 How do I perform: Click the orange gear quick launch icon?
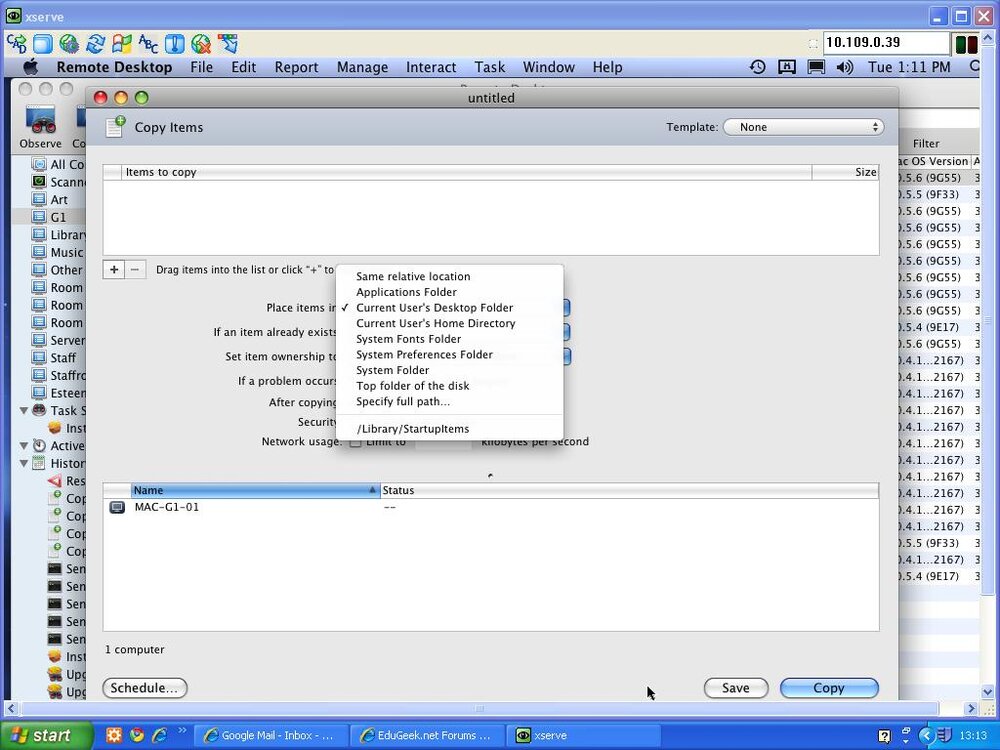114,735
